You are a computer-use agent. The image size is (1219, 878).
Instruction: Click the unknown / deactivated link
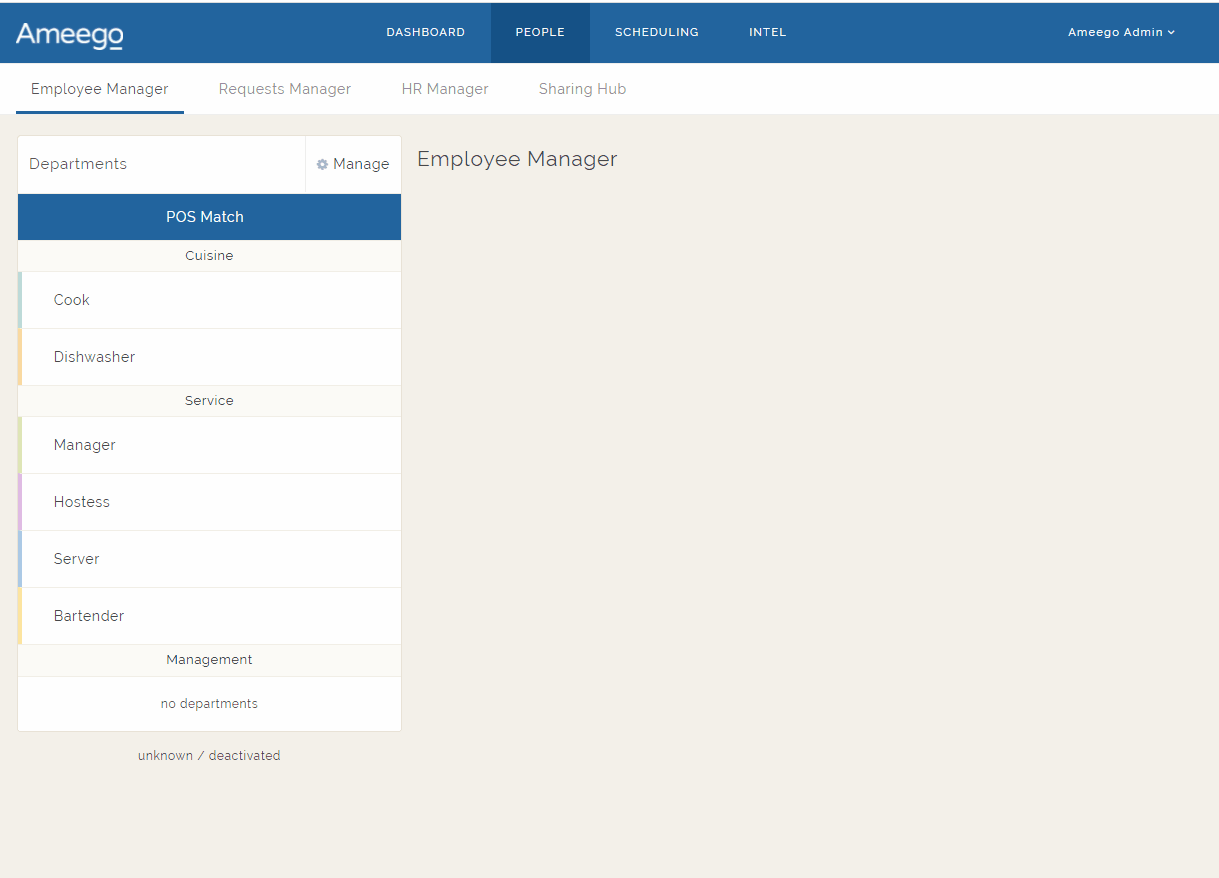[x=209, y=756]
